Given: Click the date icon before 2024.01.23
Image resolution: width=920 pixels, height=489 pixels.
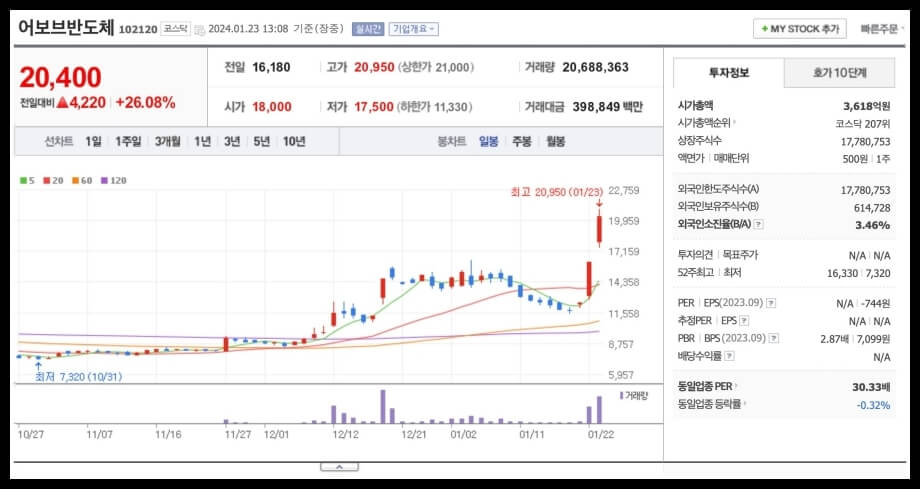Looking at the screenshot, I should tap(199, 29).
